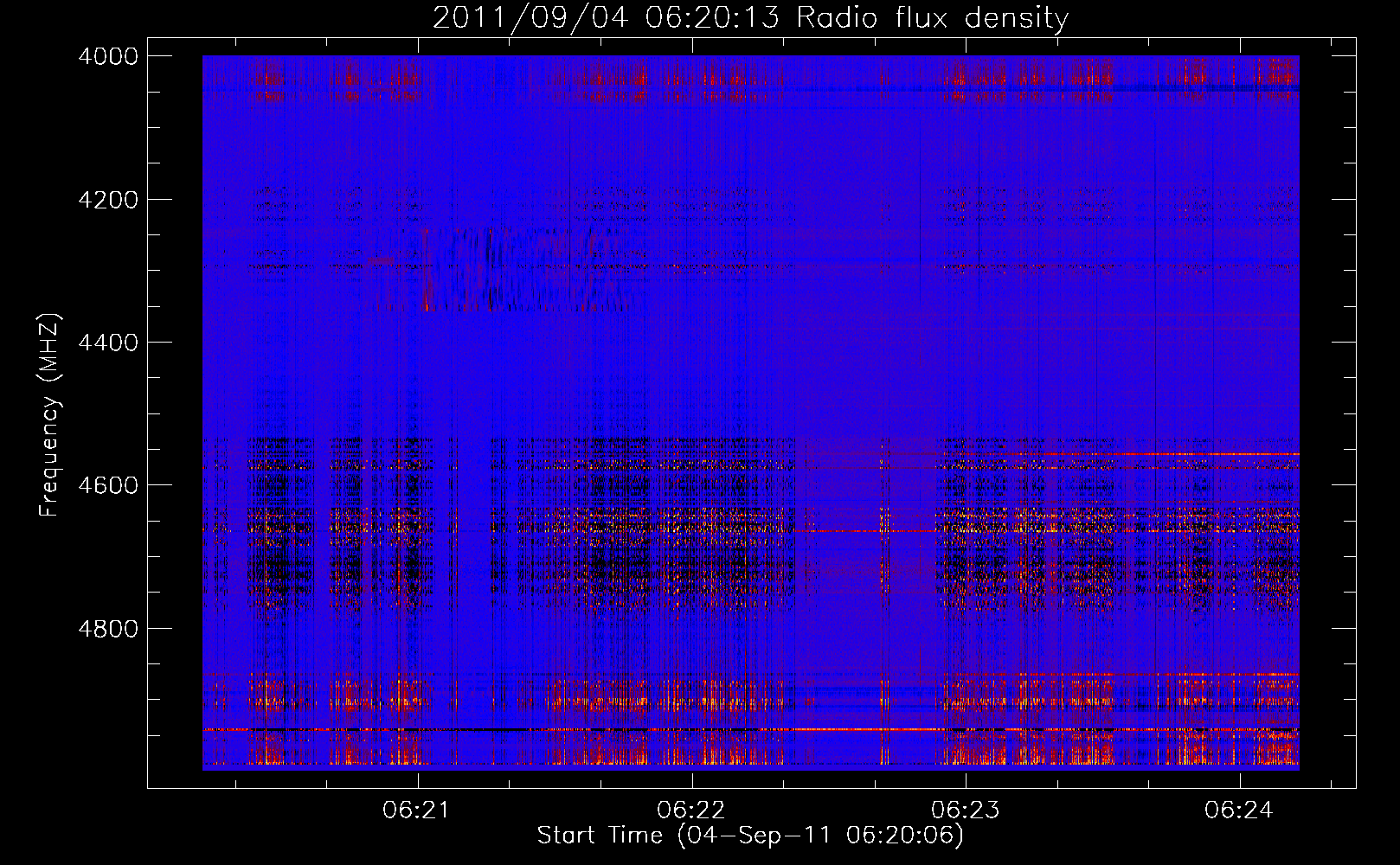
Task: Click the 06:23 time tick label
Action: [x=965, y=810]
